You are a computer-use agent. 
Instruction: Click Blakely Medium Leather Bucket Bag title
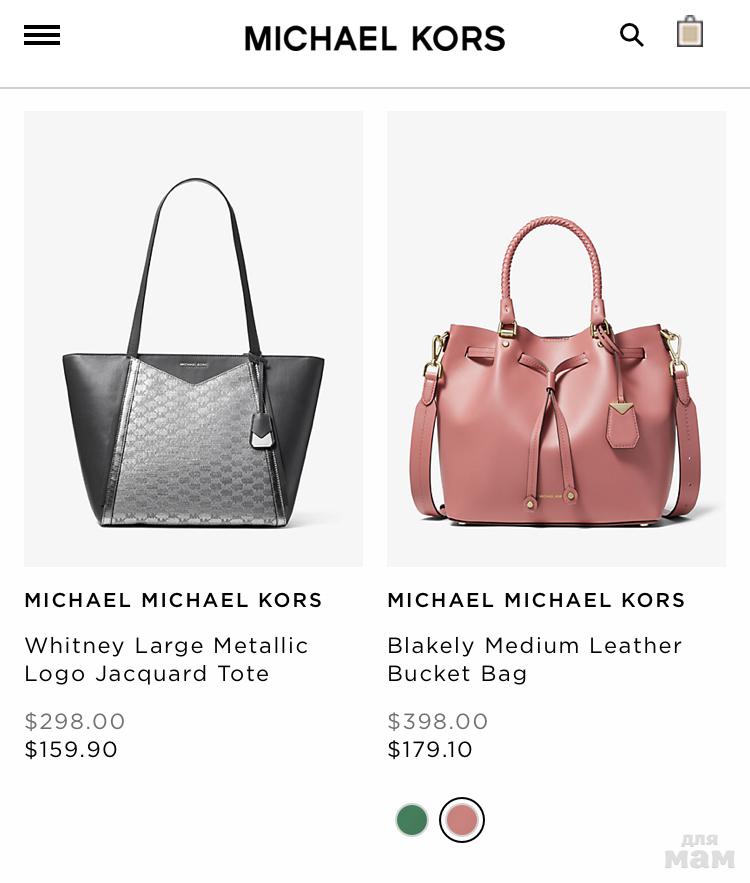pos(535,659)
